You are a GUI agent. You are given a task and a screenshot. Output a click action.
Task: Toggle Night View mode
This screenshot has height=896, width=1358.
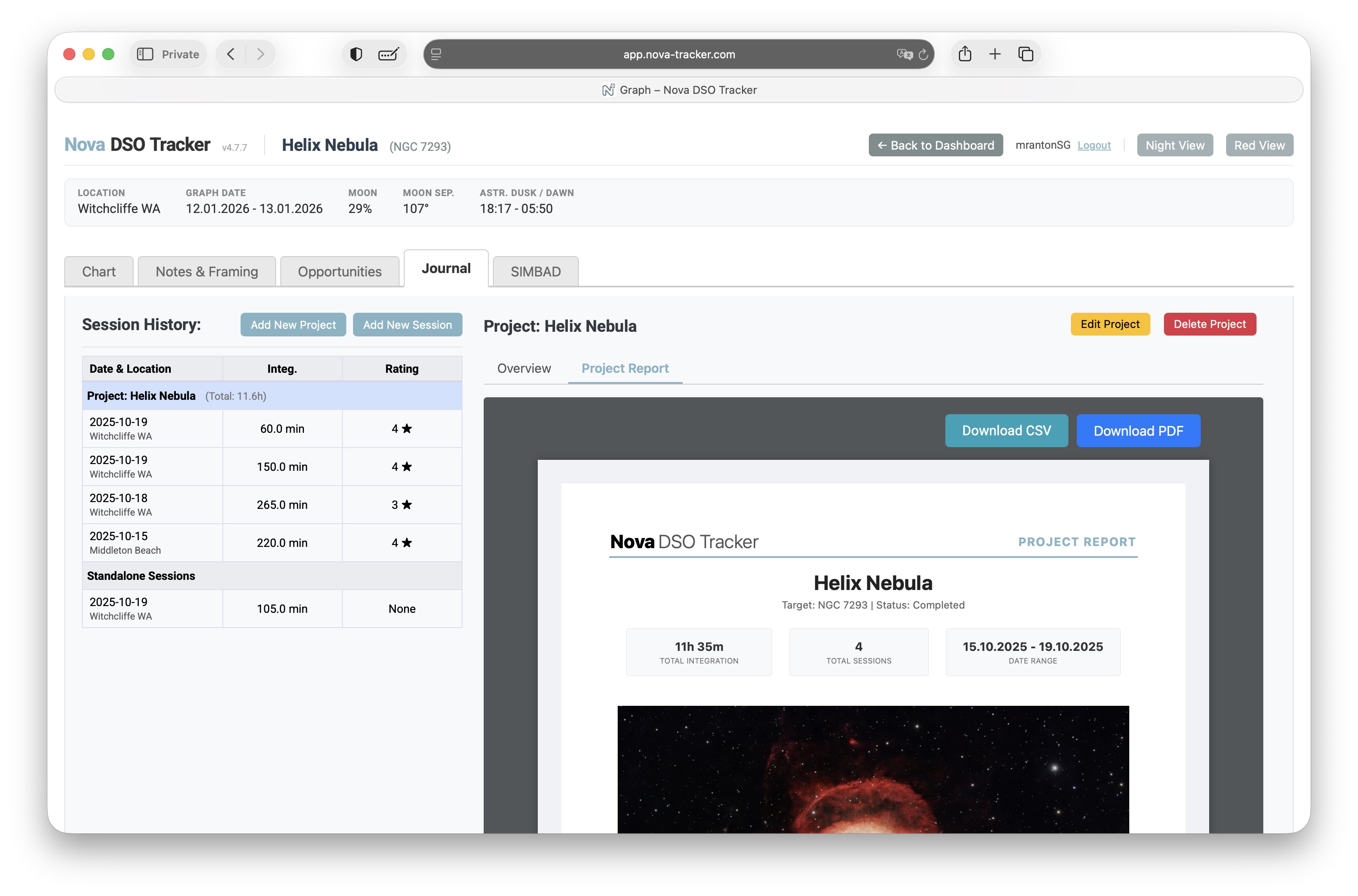[x=1175, y=145]
